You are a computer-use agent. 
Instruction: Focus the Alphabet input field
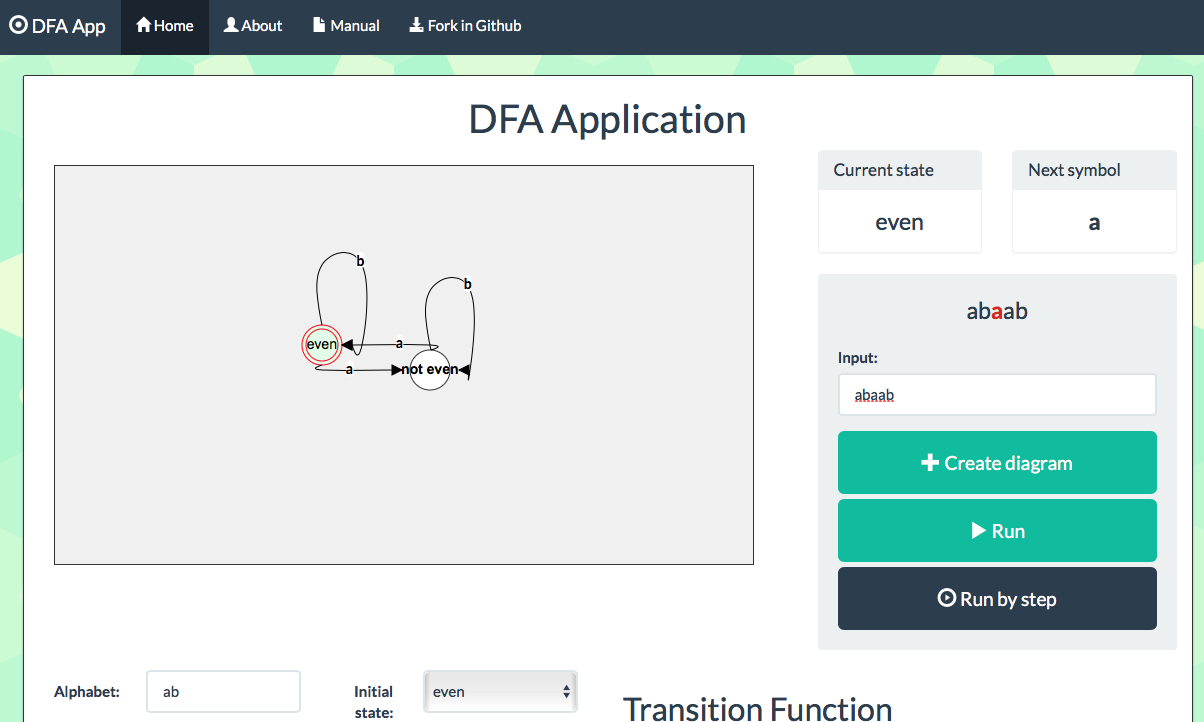(x=223, y=691)
